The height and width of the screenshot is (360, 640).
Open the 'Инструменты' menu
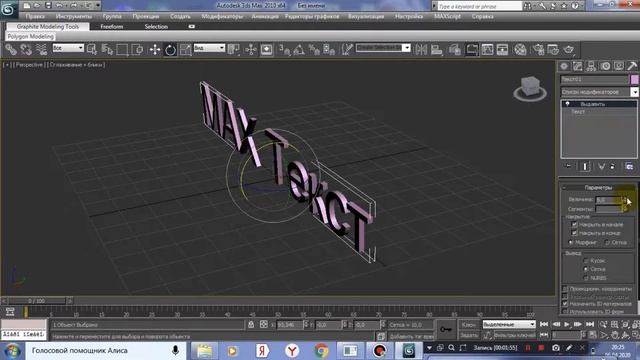[73, 17]
